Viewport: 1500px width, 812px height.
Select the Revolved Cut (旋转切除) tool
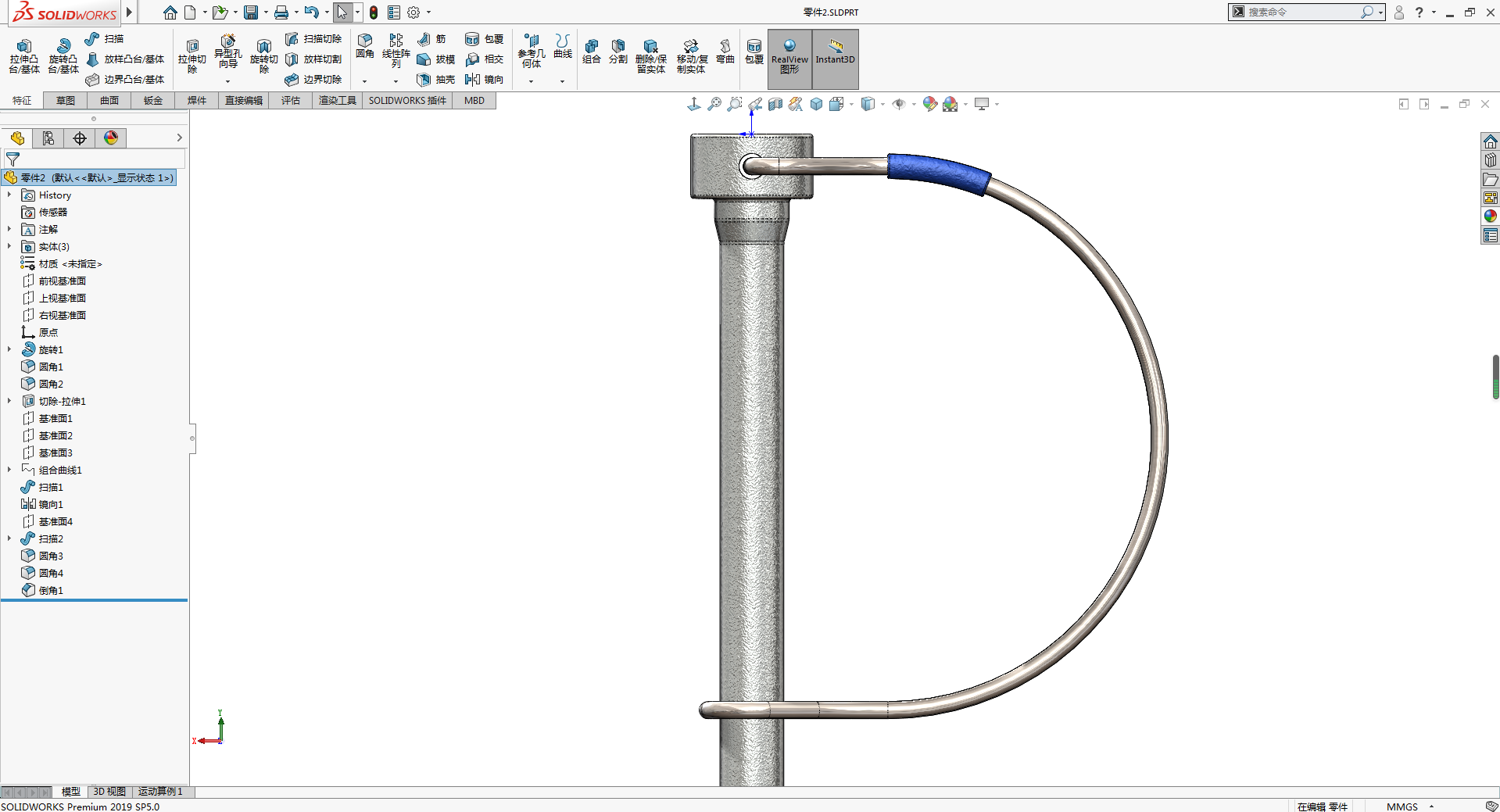pos(263,55)
